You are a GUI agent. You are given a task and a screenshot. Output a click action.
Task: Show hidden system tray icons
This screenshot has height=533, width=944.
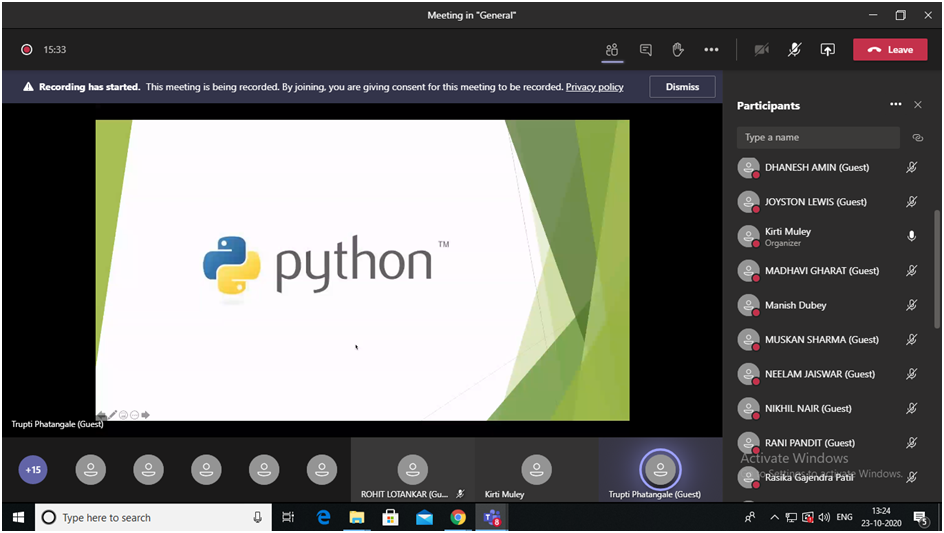[775, 517]
